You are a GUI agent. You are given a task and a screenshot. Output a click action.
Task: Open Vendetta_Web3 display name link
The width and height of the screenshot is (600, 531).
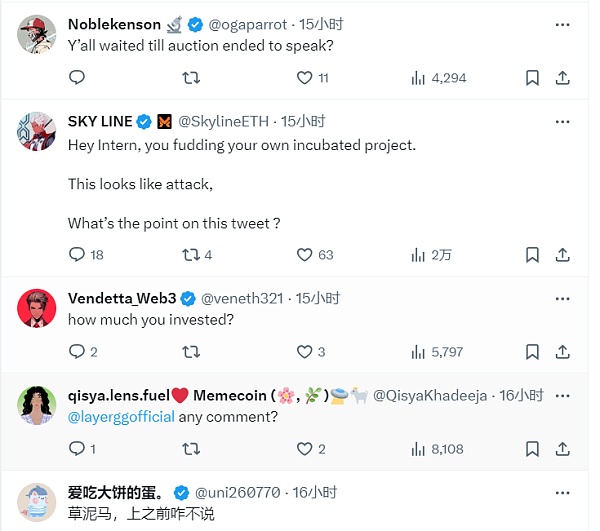(122, 298)
